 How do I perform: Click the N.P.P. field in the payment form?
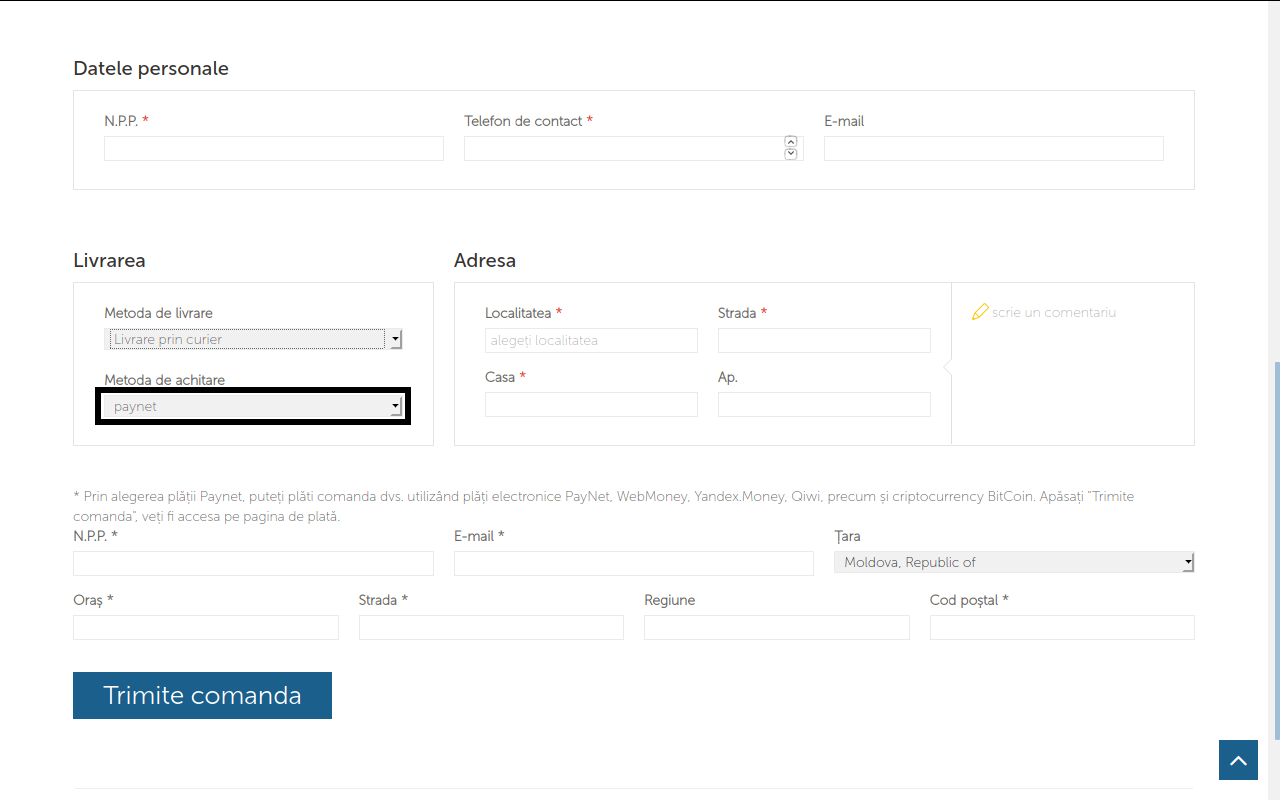253,563
